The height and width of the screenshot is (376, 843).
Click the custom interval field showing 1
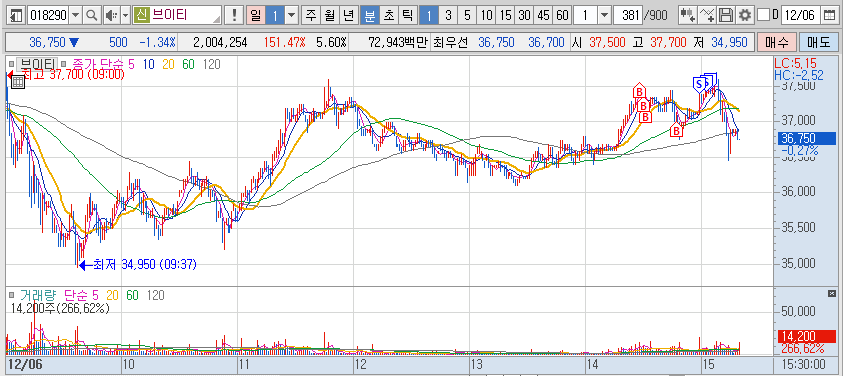(x=585, y=15)
